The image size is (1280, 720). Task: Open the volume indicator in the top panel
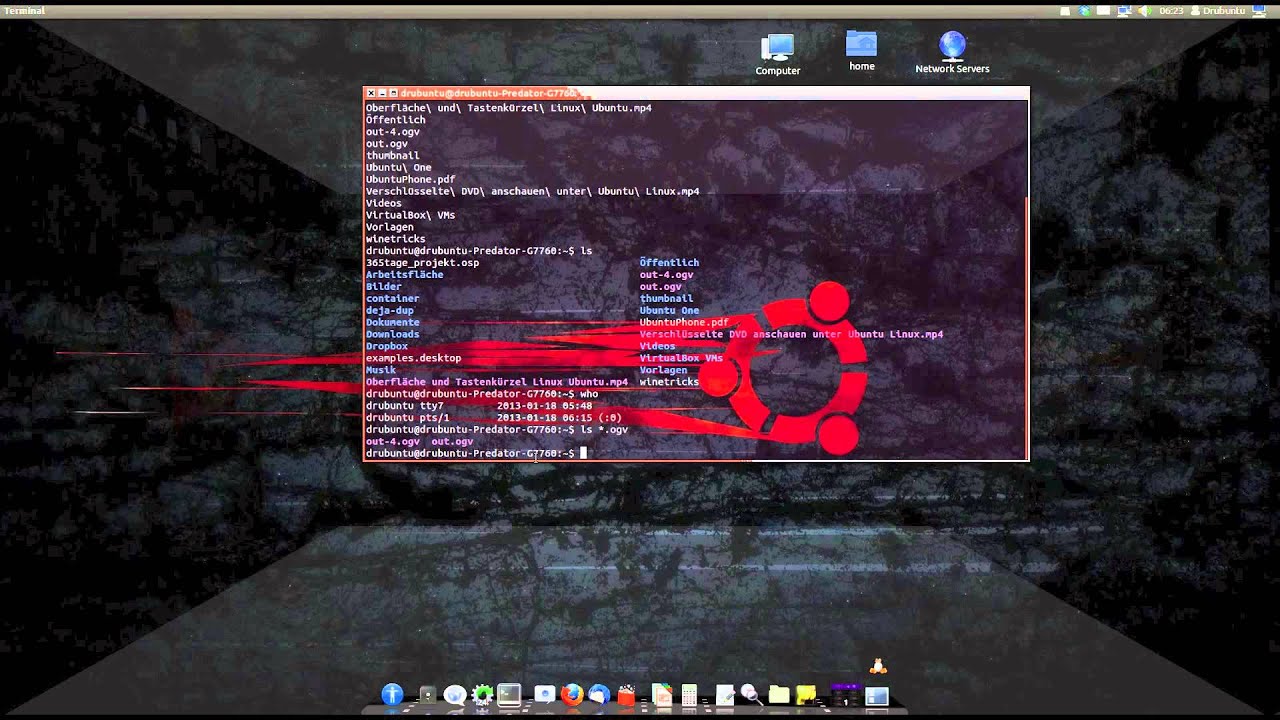click(1145, 11)
